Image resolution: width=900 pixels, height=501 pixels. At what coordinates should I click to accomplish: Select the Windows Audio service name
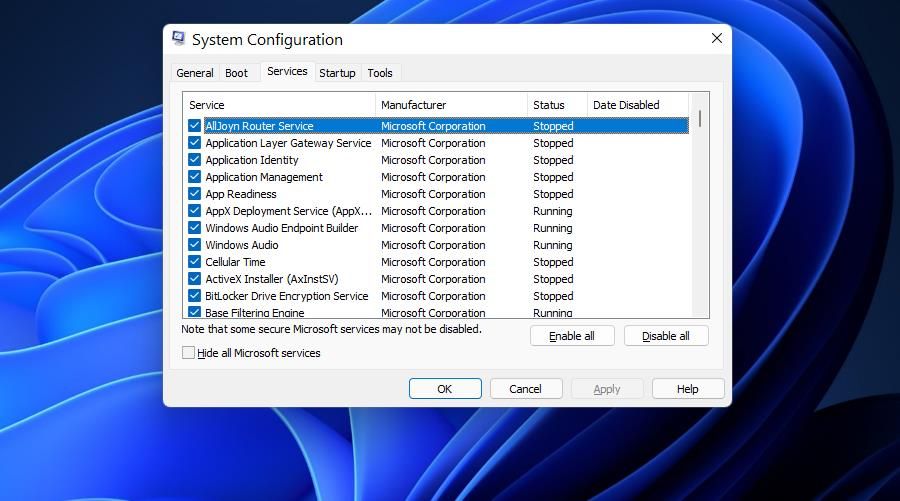(x=242, y=245)
